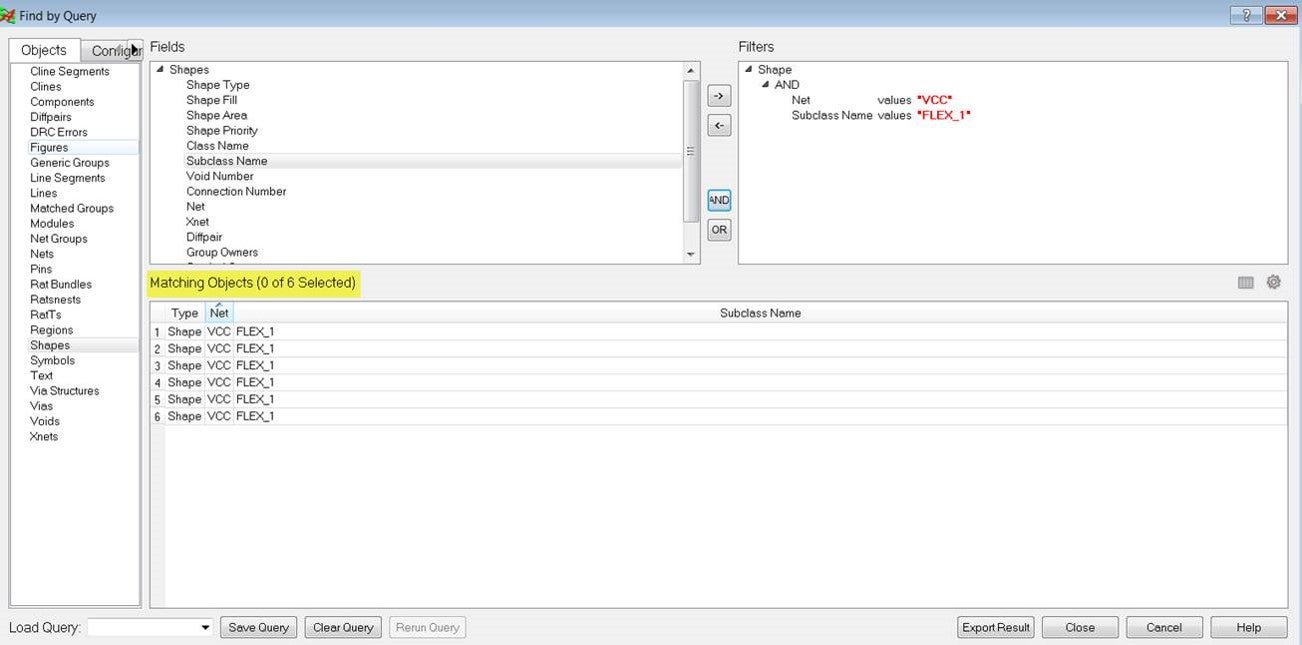
Task: Select Modules object type
Action: pos(52,224)
